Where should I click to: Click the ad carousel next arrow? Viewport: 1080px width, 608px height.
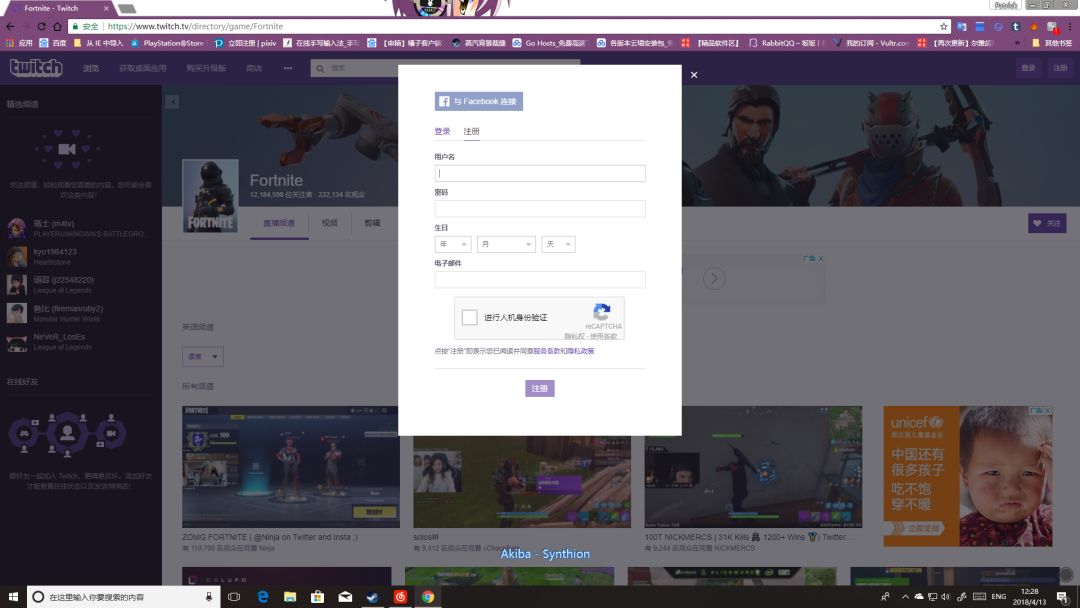click(714, 278)
